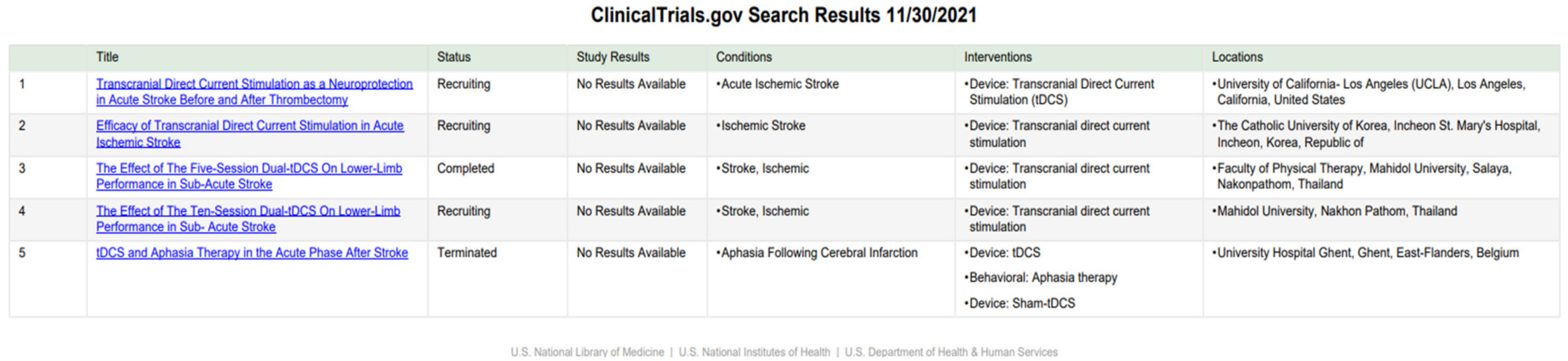This screenshot has height=361, width=1568.
Task: Select the Completed status cell
Action: pos(466,169)
